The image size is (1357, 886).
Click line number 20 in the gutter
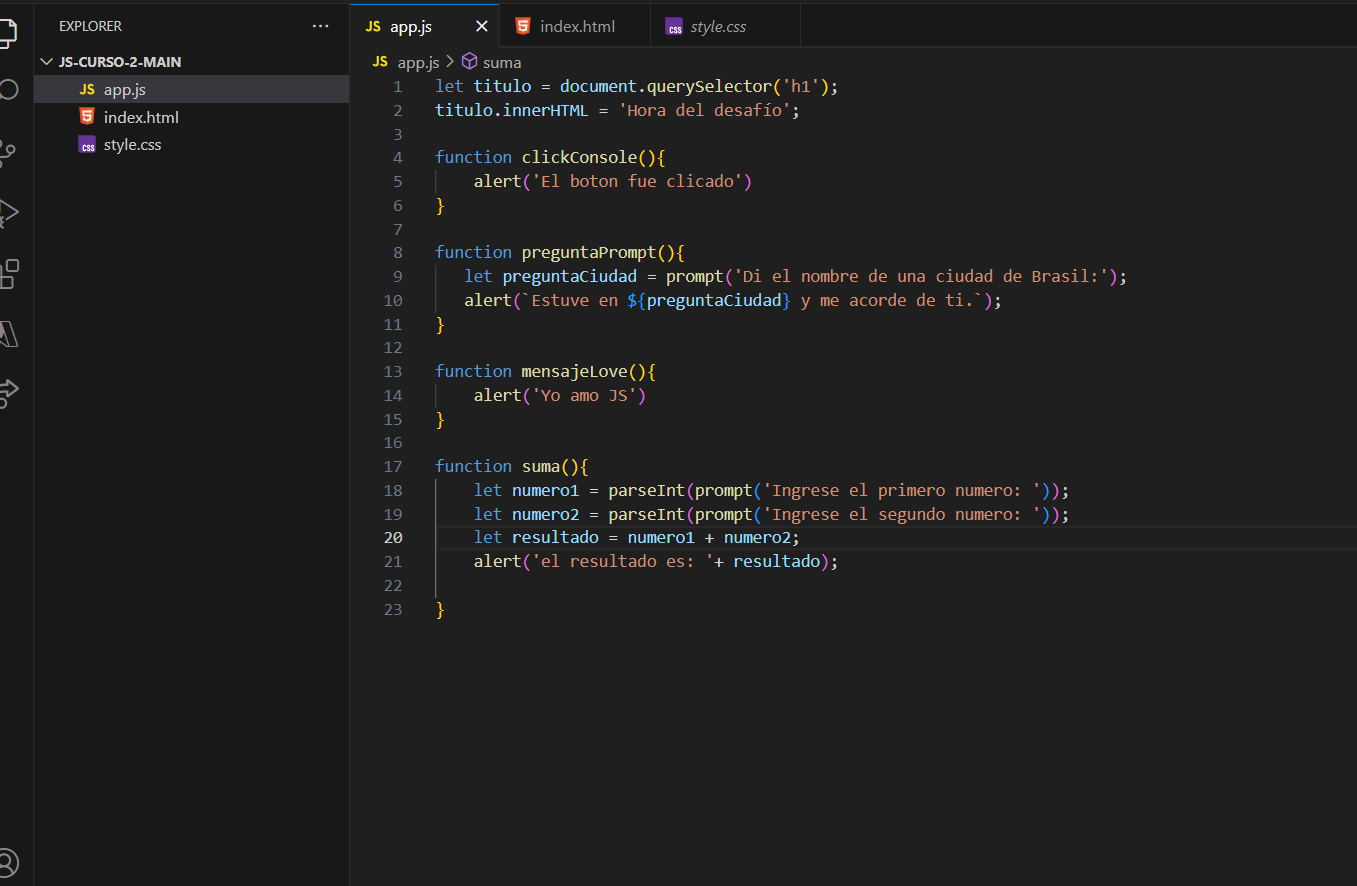pyautogui.click(x=393, y=537)
